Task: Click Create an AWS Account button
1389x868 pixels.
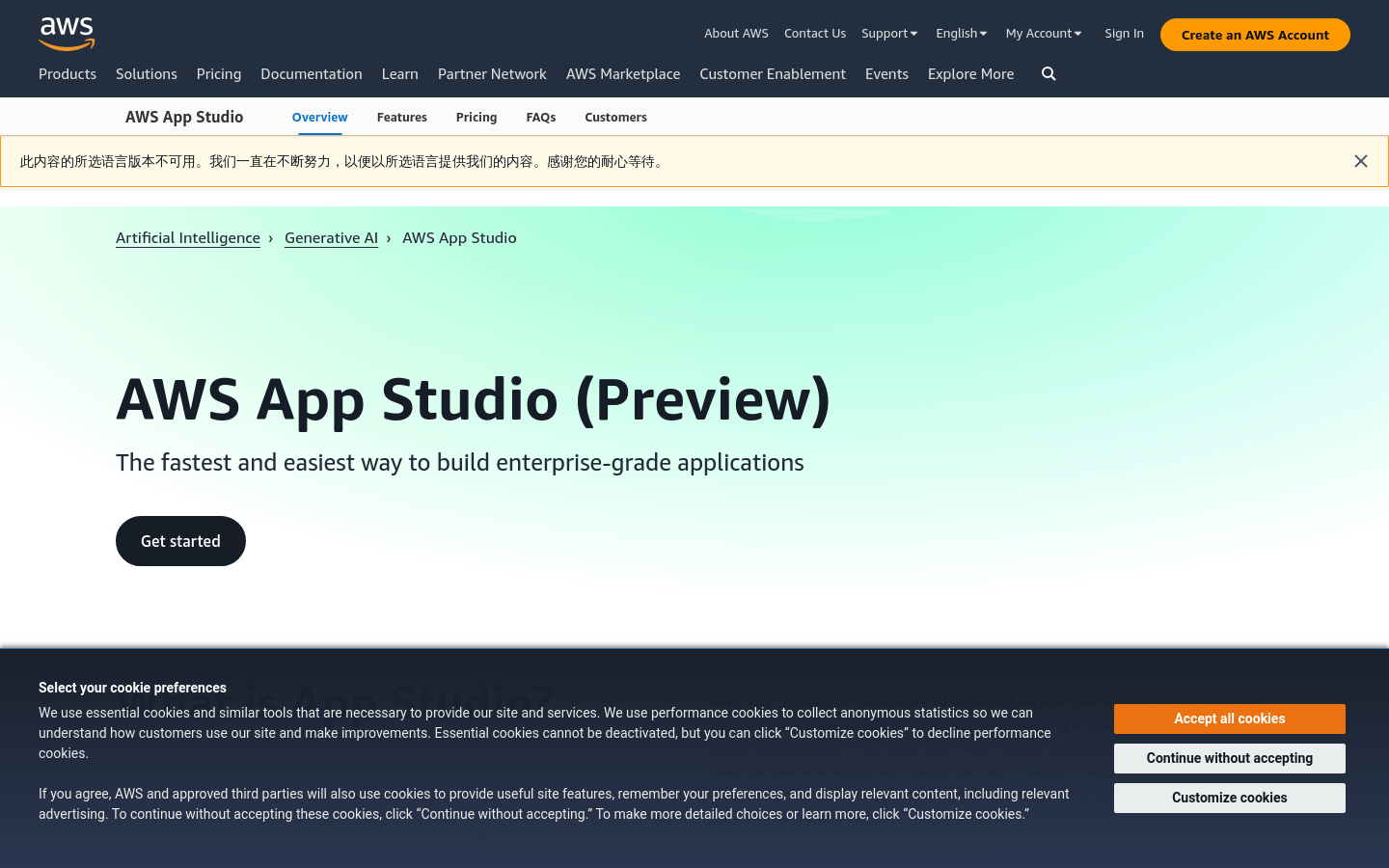Action: (1255, 35)
